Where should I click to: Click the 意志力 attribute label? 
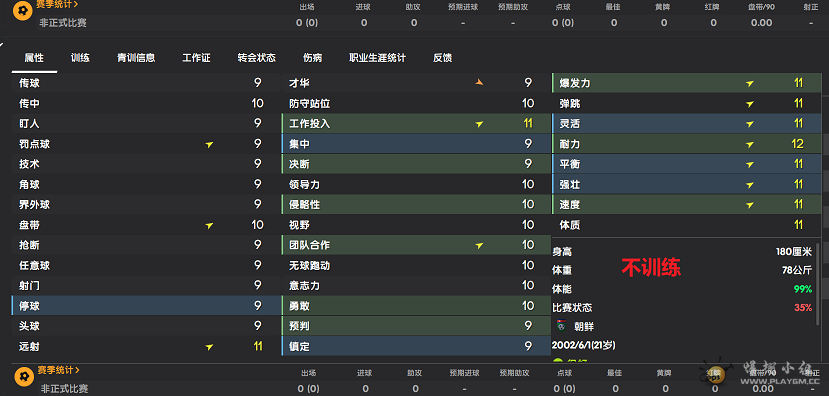pos(304,286)
